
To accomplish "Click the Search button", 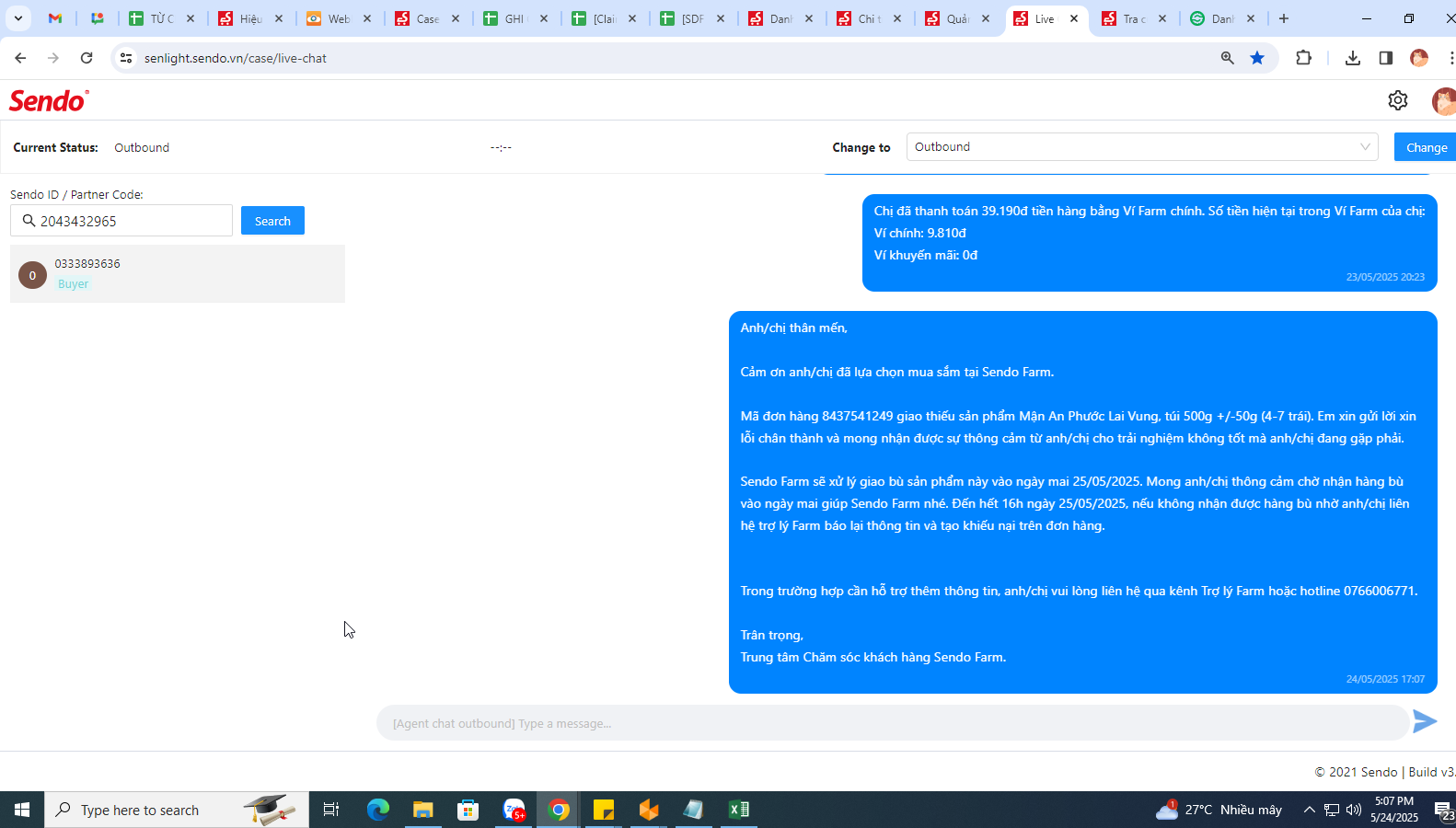I will coord(272,221).
